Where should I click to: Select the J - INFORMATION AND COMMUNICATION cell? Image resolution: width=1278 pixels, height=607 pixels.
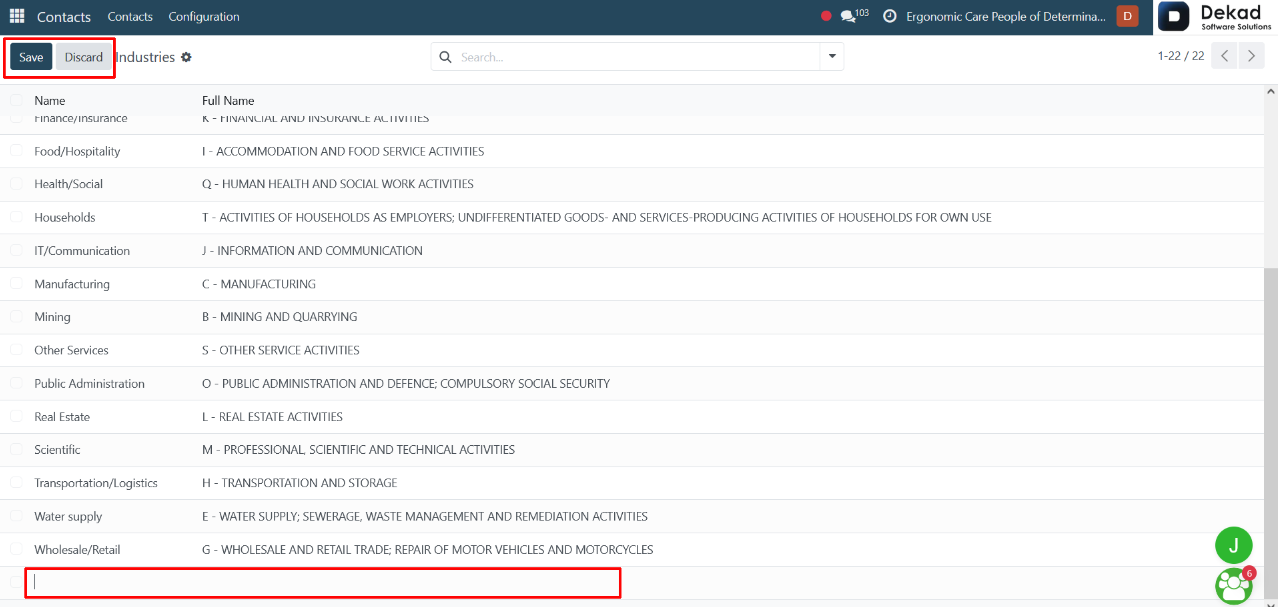click(312, 250)
